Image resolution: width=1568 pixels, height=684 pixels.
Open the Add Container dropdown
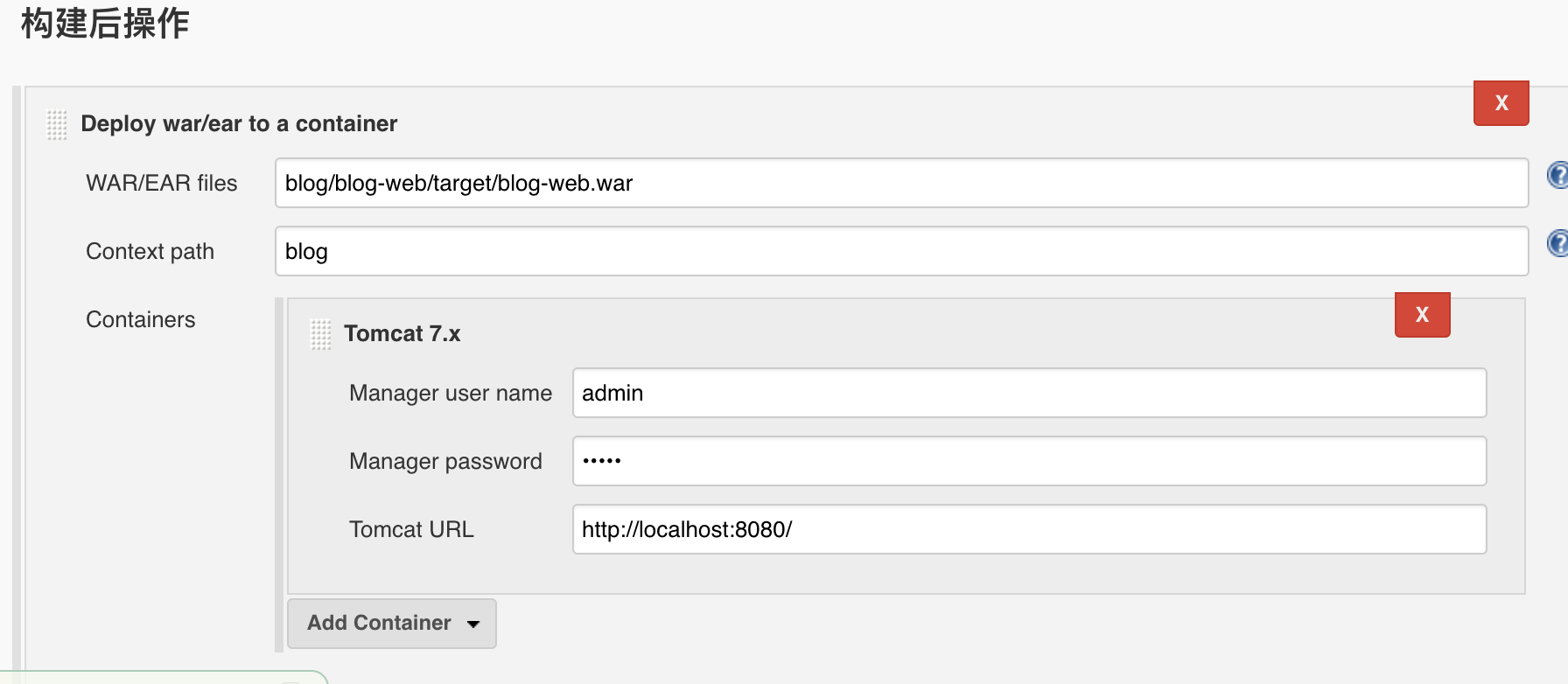[x=392, y=623]
